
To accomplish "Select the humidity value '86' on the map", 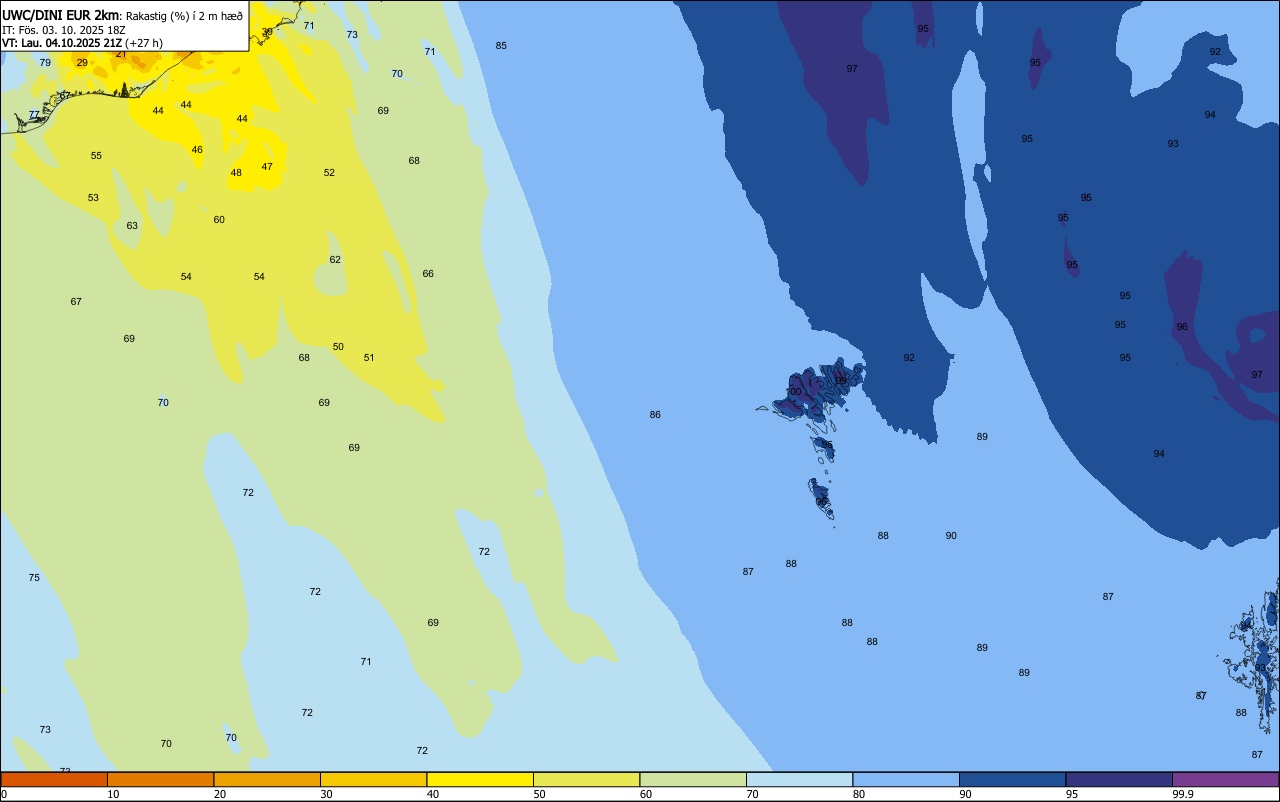I will tap(655, 415).
